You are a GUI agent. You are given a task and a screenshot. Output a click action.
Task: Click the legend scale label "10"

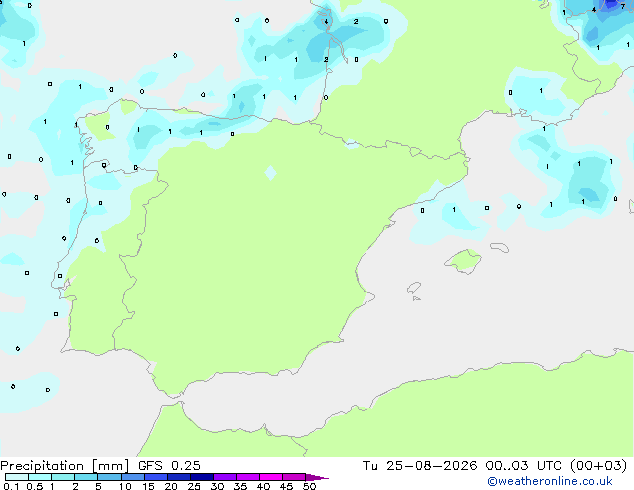tap(125, 486)
